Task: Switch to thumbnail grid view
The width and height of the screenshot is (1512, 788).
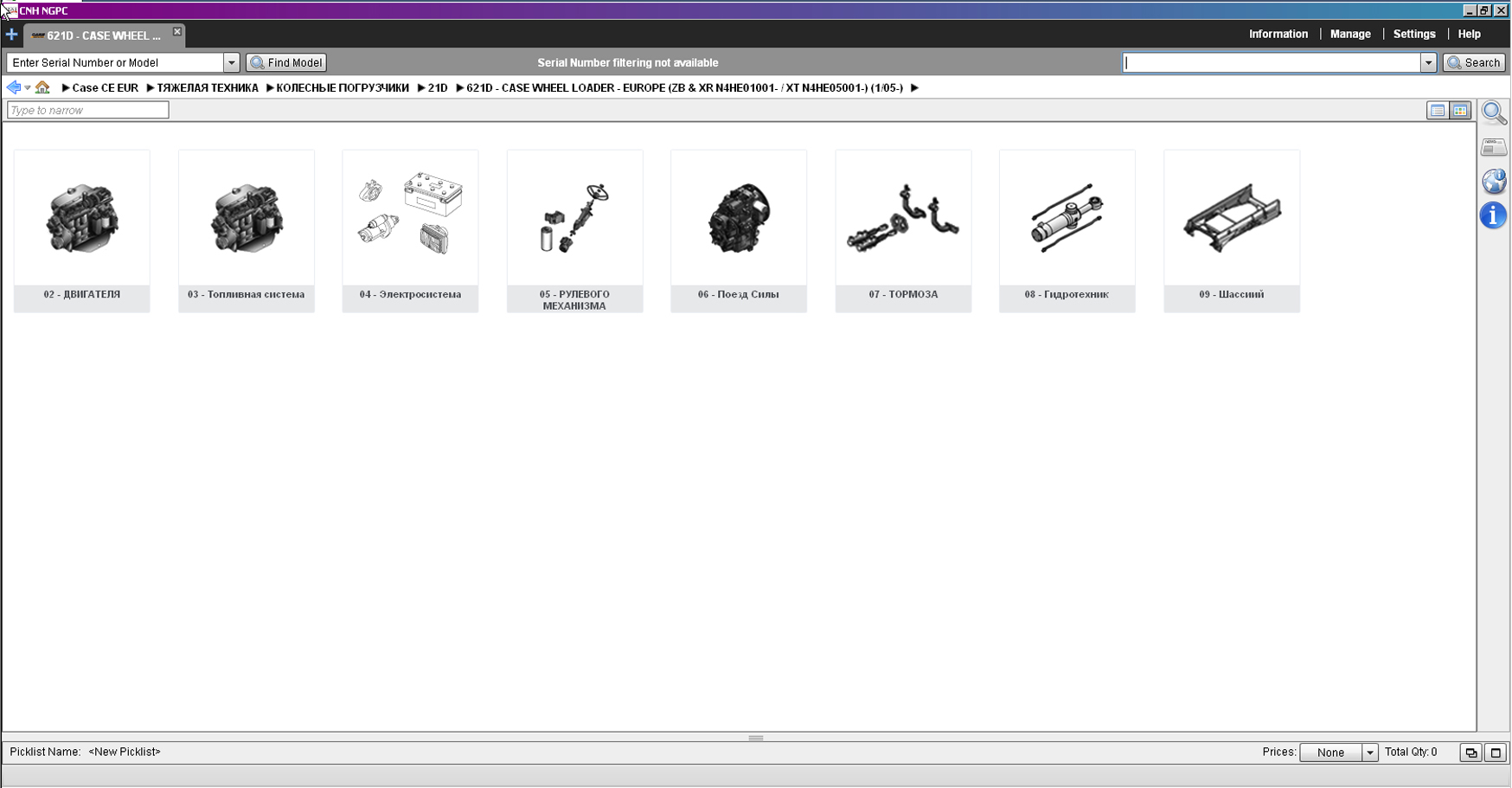Action: (1460, 111)
